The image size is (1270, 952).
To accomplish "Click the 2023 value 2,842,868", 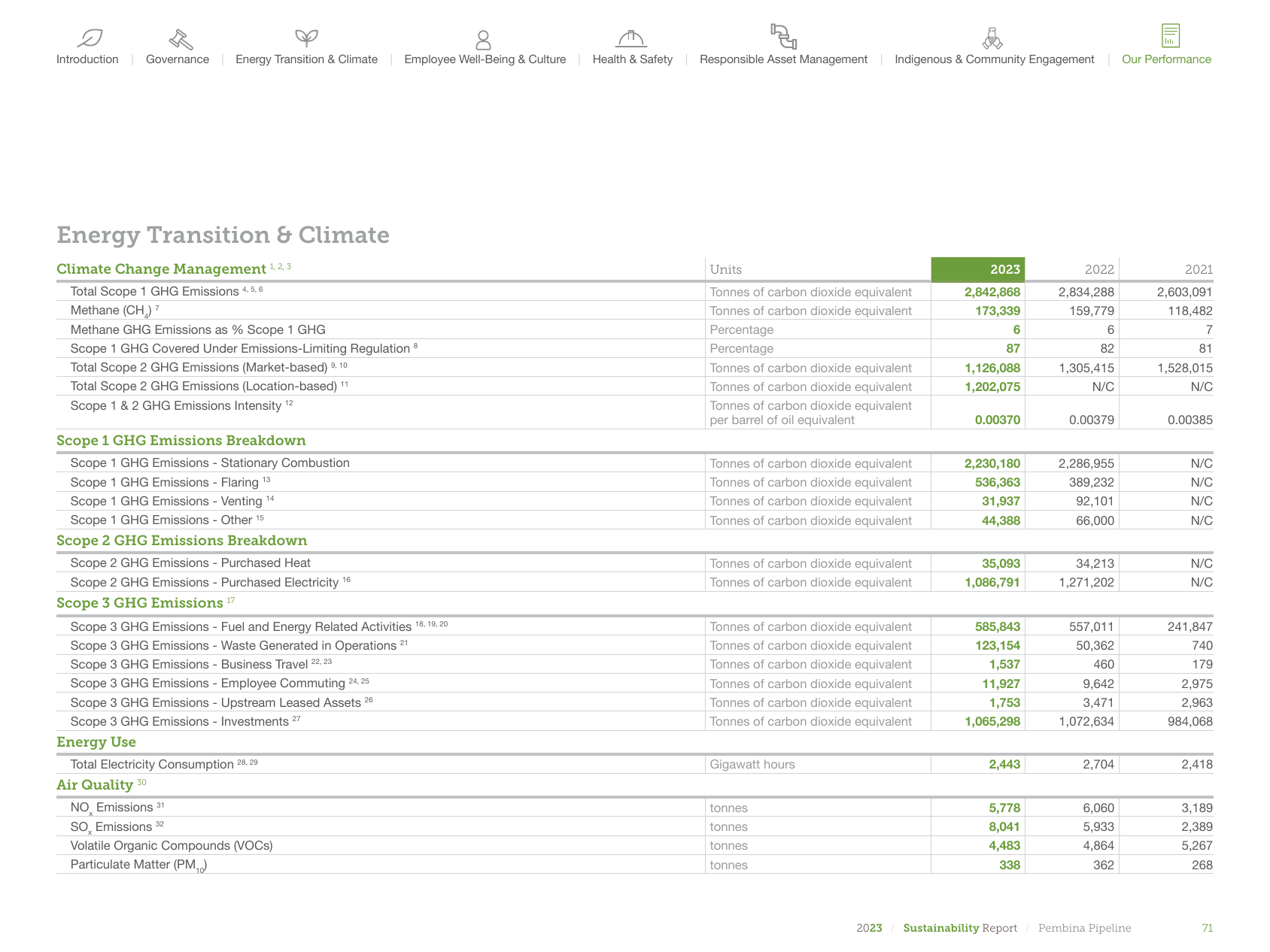I will 992,292.
